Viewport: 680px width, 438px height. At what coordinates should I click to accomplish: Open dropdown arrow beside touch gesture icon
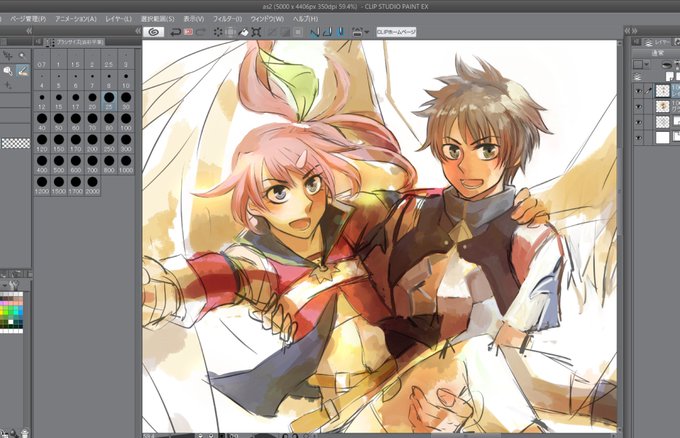tap(367, 32)
